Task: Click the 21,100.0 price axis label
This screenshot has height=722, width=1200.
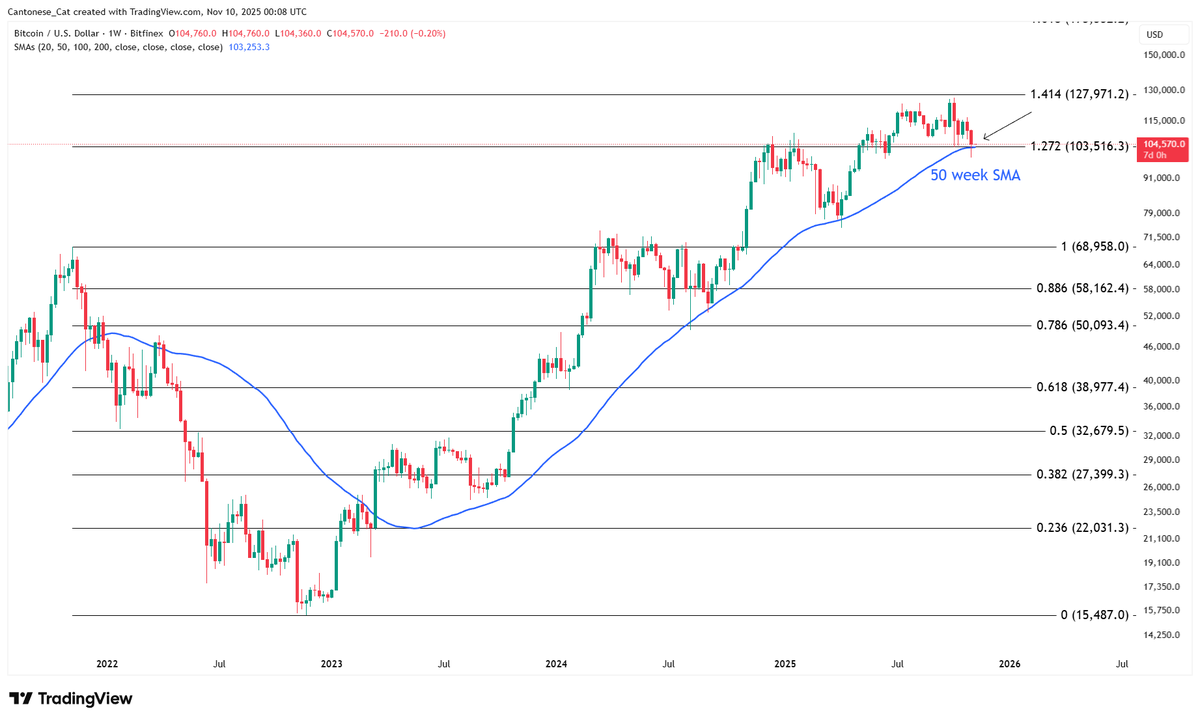Action: (1163, 538)
